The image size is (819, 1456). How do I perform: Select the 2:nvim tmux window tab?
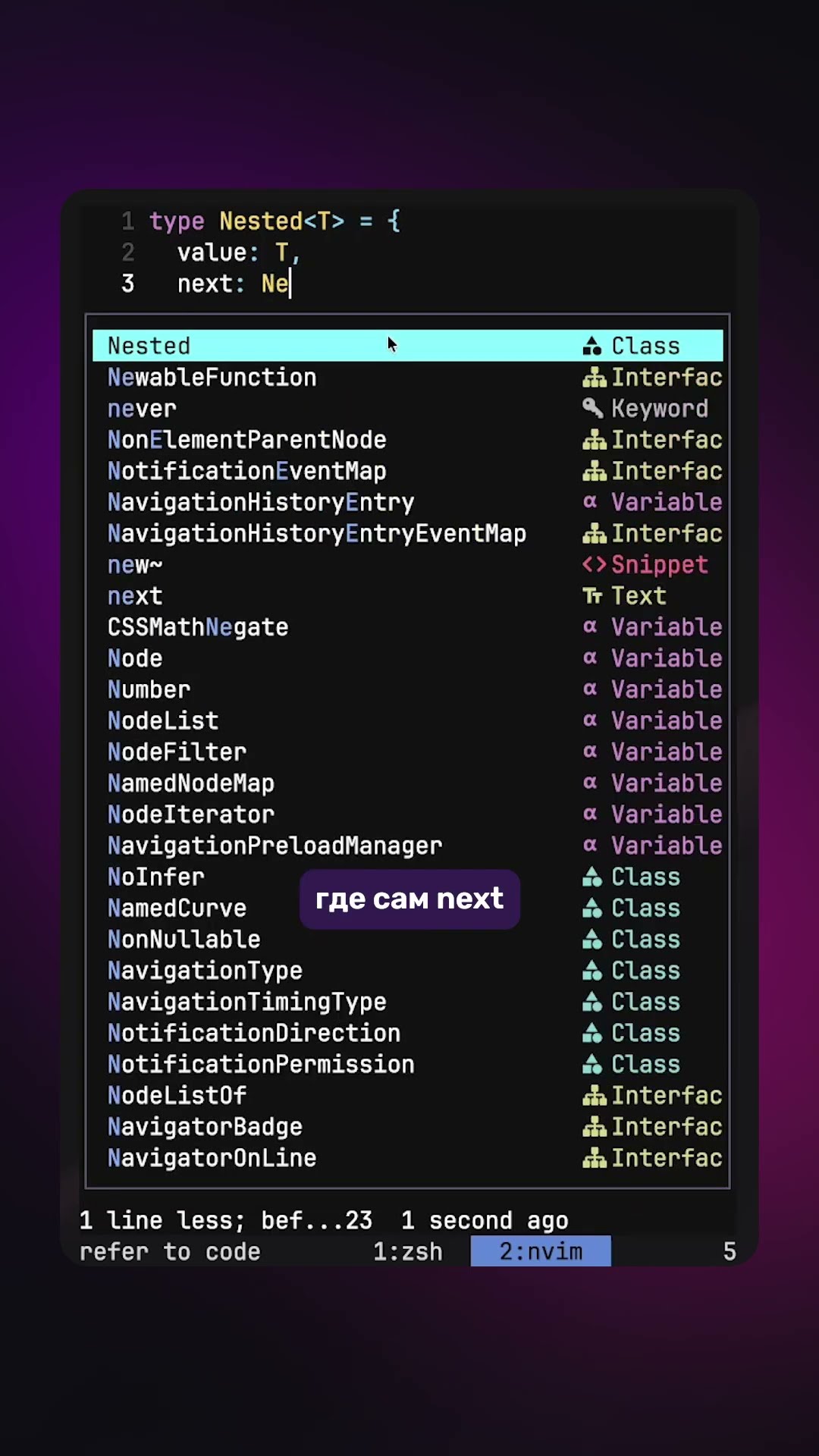(540, 1251)
